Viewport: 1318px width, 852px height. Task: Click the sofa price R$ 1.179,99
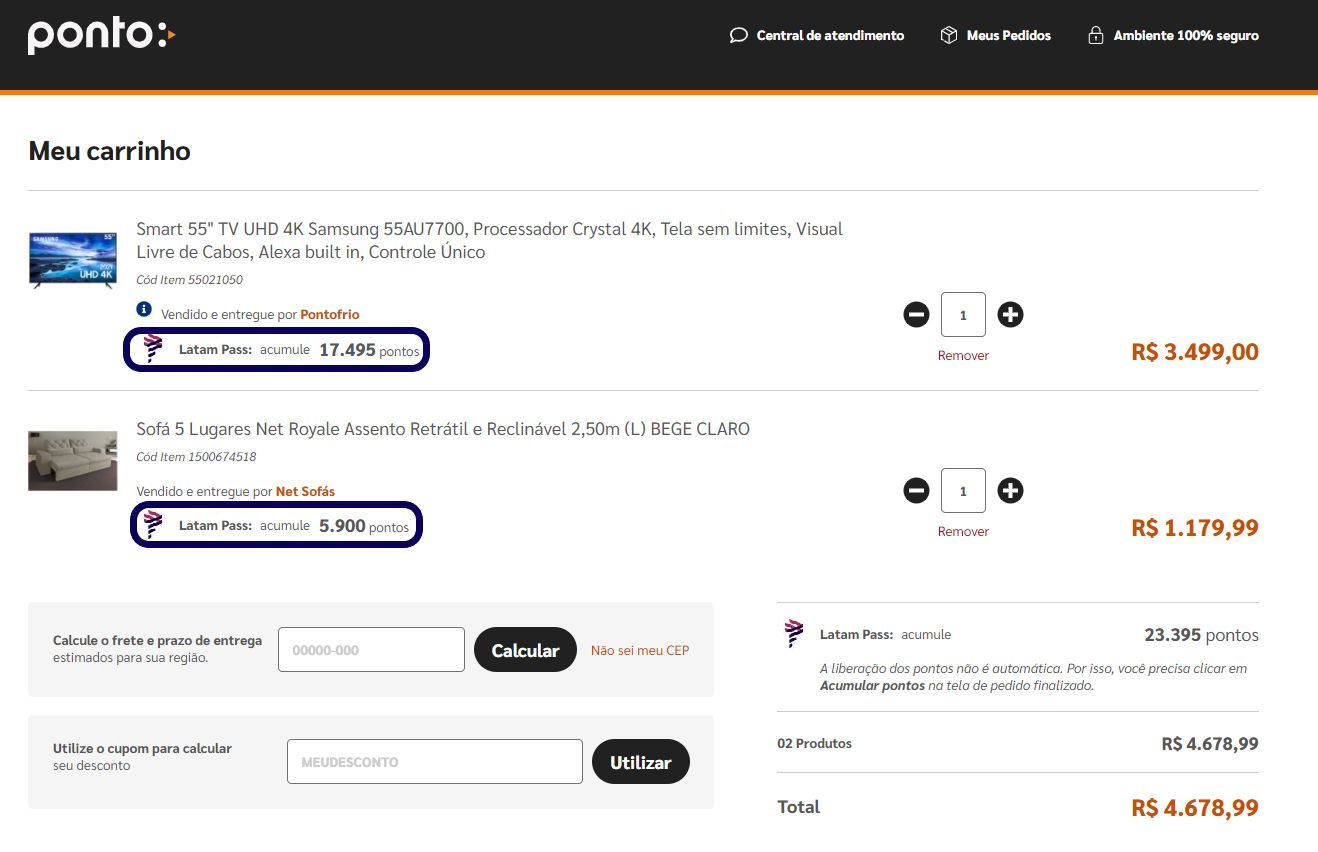pyautogui.click(x=1195, y=528)
